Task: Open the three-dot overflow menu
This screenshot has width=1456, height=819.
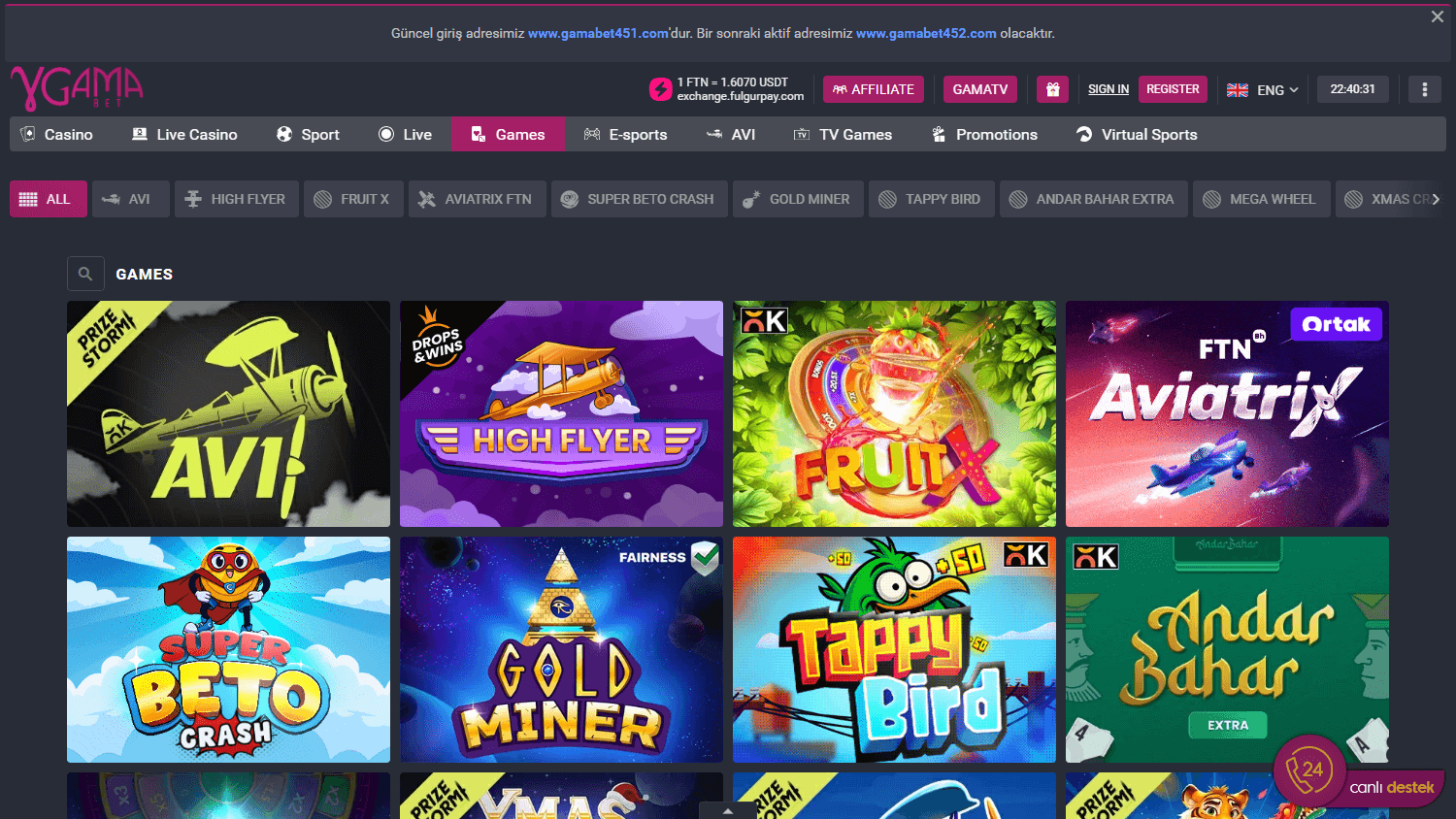Action: click(x=1424, y=88)
